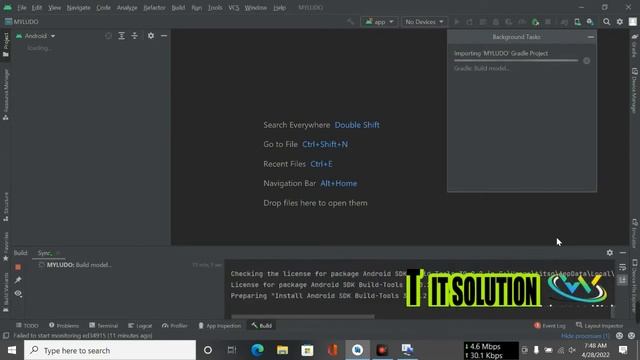Click Expand All in Project panel
The height and width of the screenshot is (360, 640).
pyautogui.click(x=121, y=36)
